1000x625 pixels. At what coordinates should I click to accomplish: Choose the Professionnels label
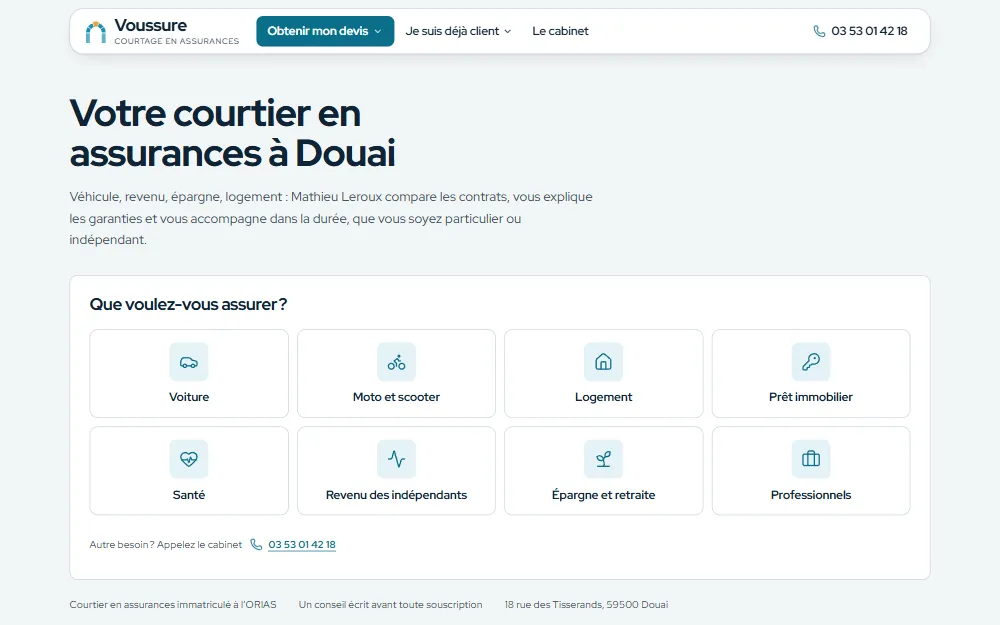pos(811,495)
